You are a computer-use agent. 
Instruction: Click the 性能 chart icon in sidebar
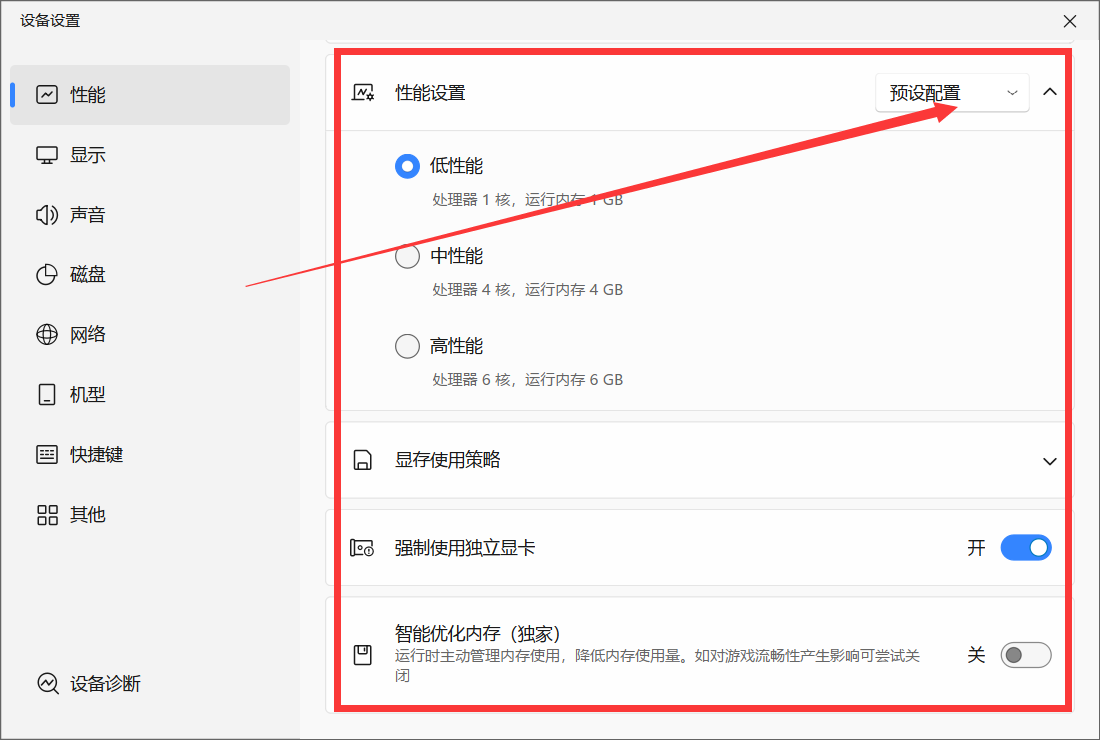[x=47, y=95]
